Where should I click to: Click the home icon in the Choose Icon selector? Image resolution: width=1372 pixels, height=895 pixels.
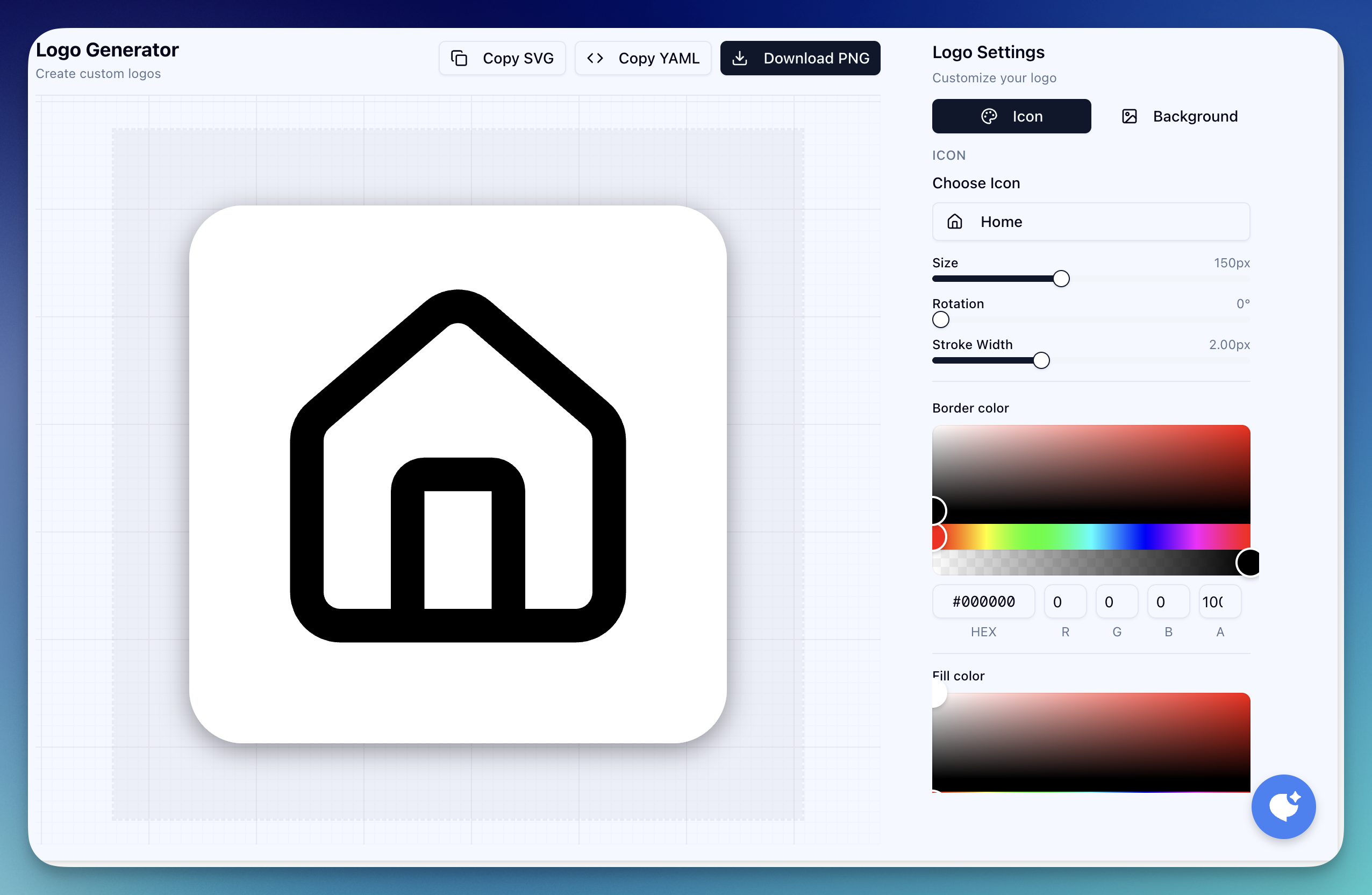click(x=955, y=222)
